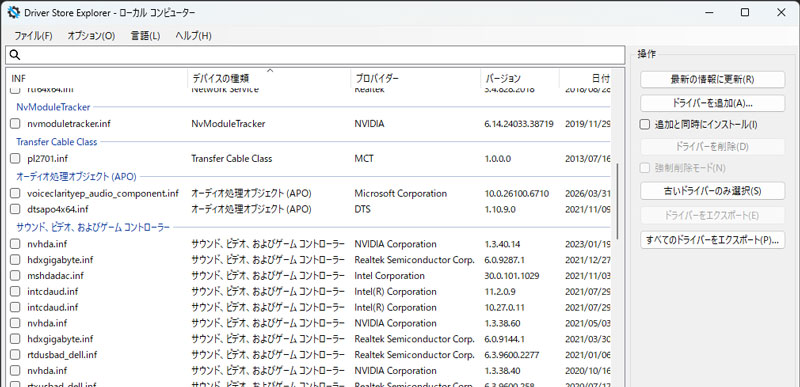Click the magnifier icon in the search bar
The width and height of the screenshot is (800, 387).
[15, 55]
